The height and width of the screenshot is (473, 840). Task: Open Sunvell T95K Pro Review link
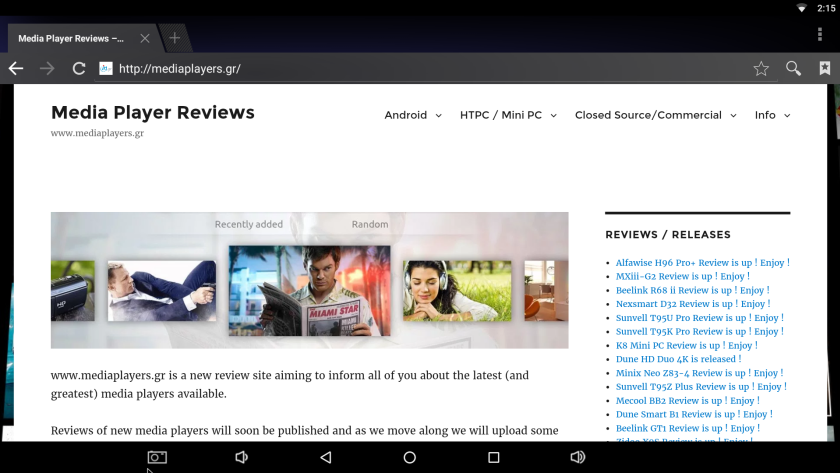(x=700, y=332)
